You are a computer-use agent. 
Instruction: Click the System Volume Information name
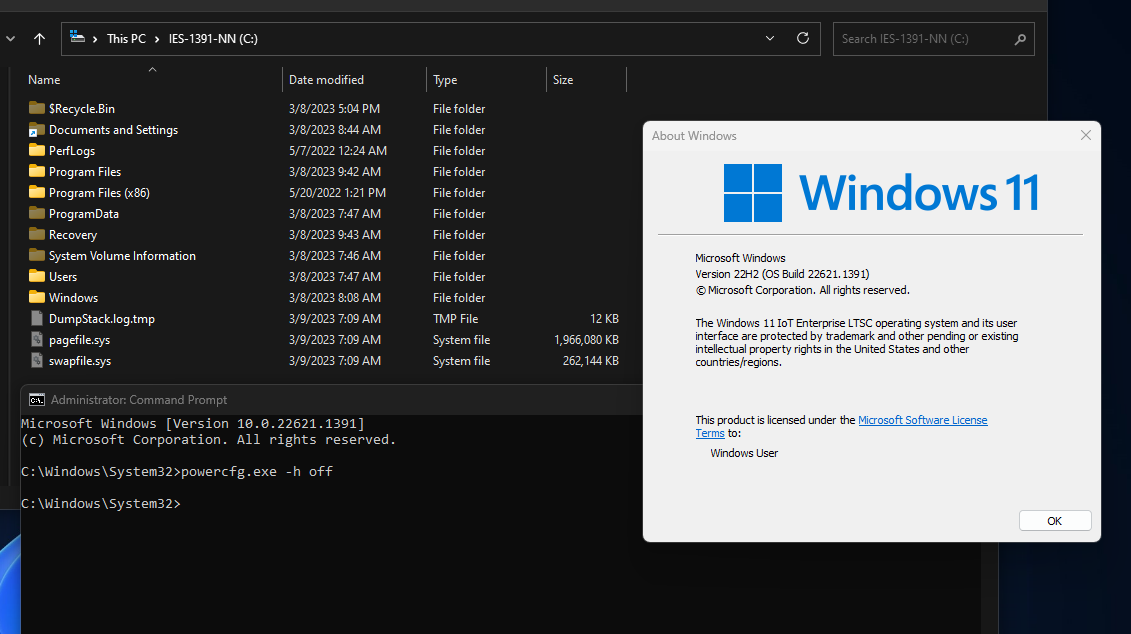(x=123, y=255)
